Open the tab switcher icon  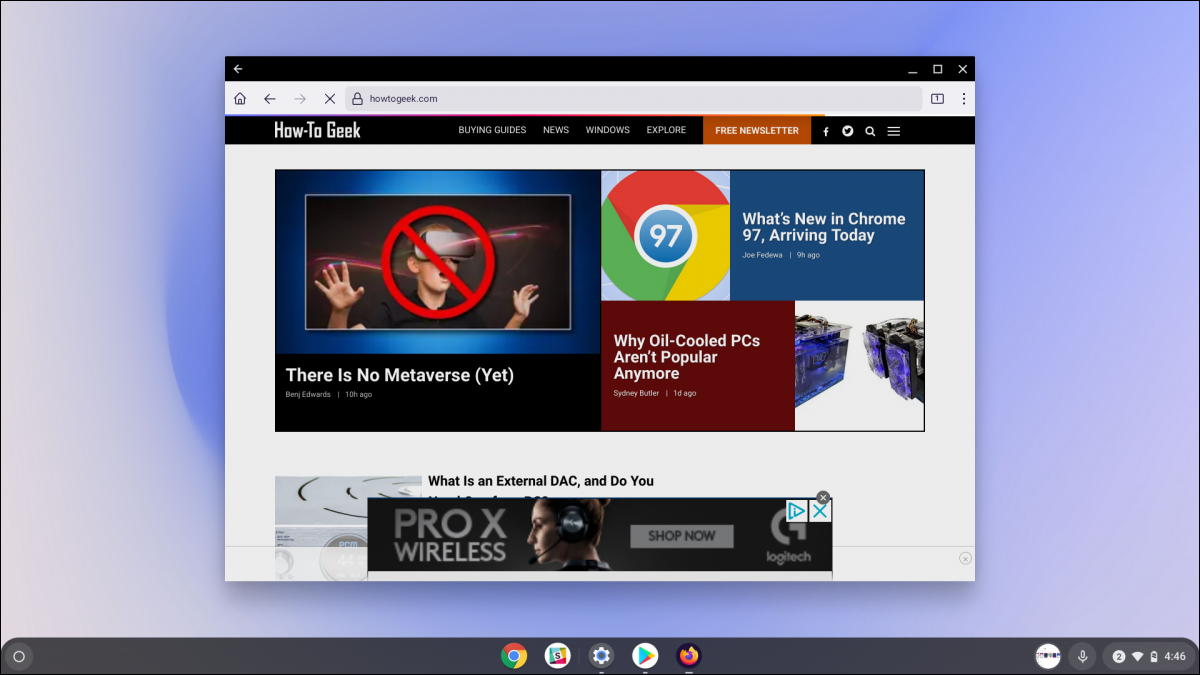937,99
